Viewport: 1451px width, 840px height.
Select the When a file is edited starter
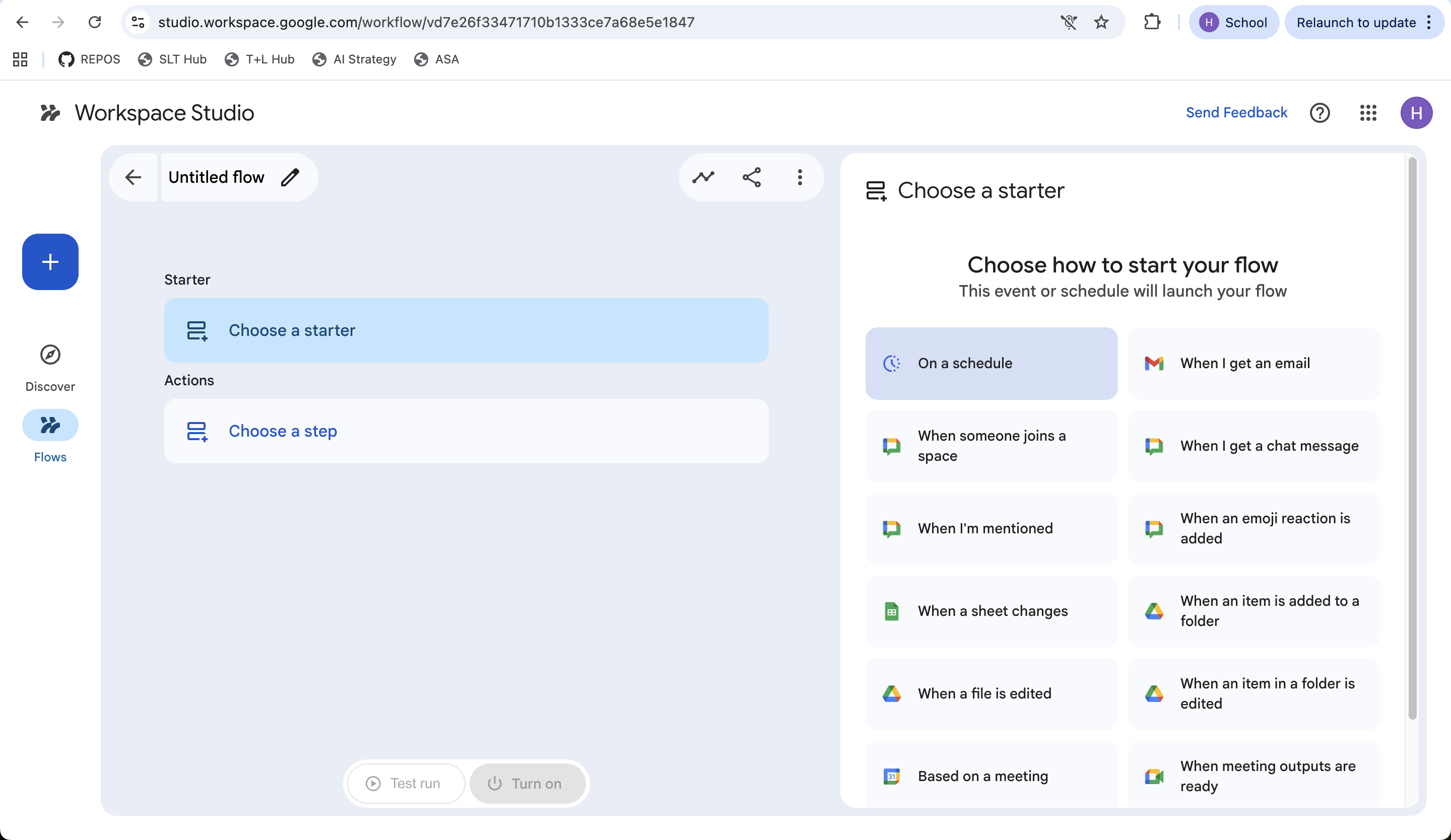tap(992, 694)
